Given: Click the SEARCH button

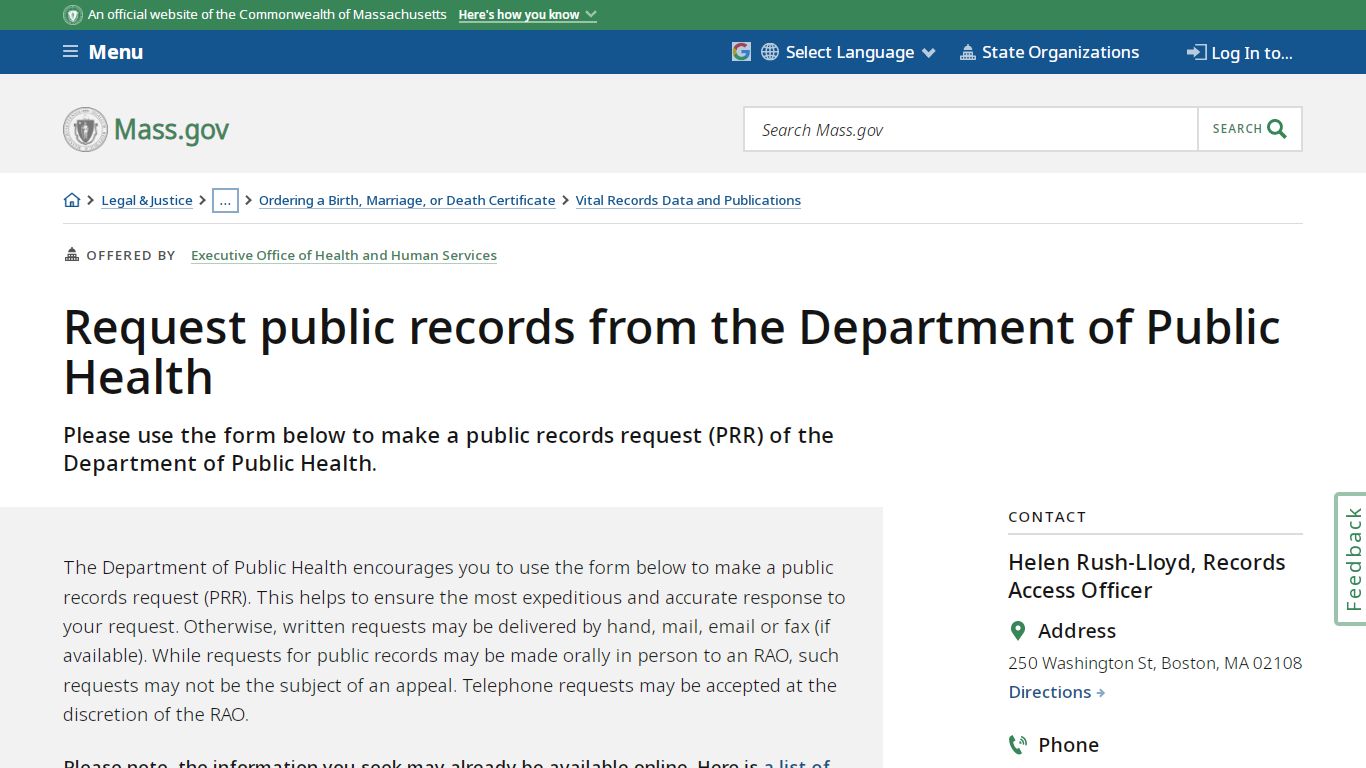Looking at the screenshot, I should (x=1250, y=129).
